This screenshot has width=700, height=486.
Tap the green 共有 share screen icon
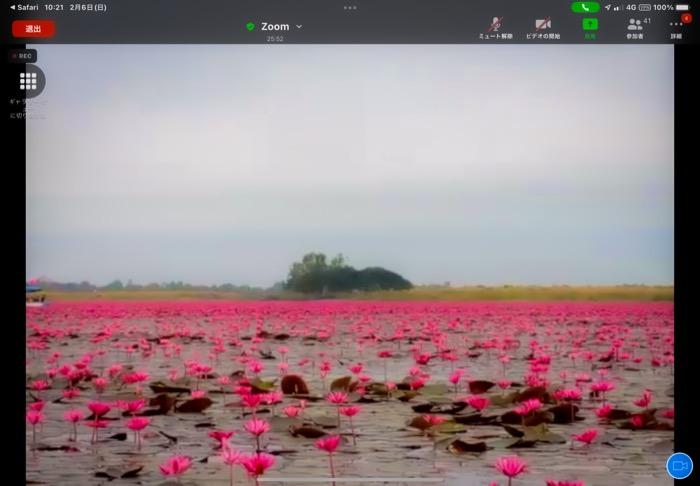[x=590, y=27]
